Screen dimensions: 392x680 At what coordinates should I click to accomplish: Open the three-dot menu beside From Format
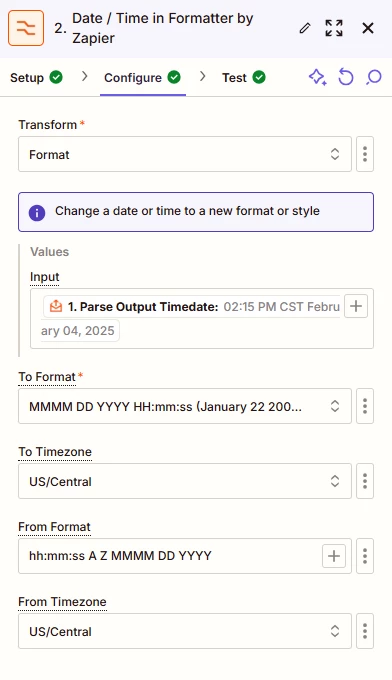365,556
